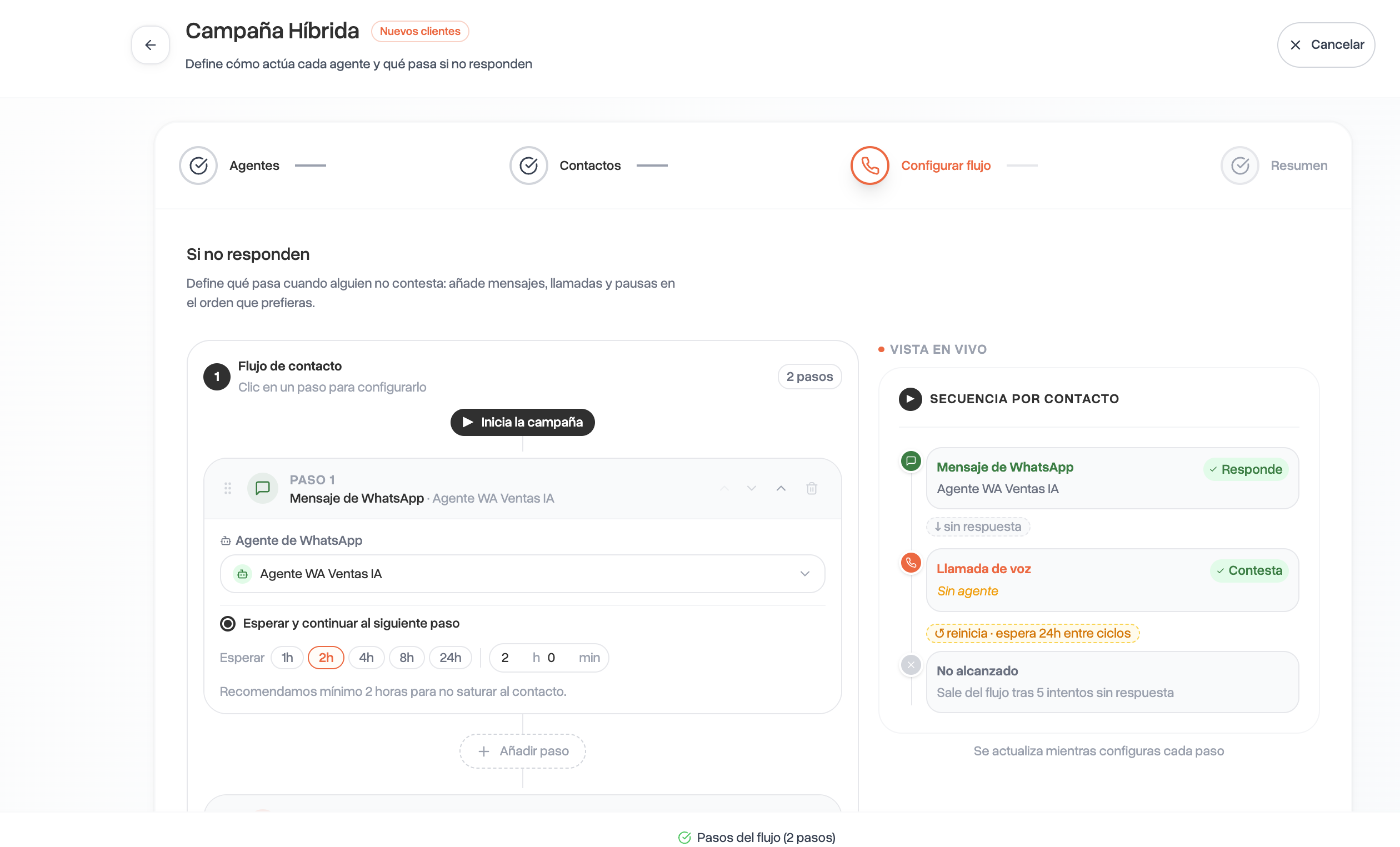Viewport: 1400px width, 847px height.
Task: Click the Contesta status badge
Action: 1249,571
